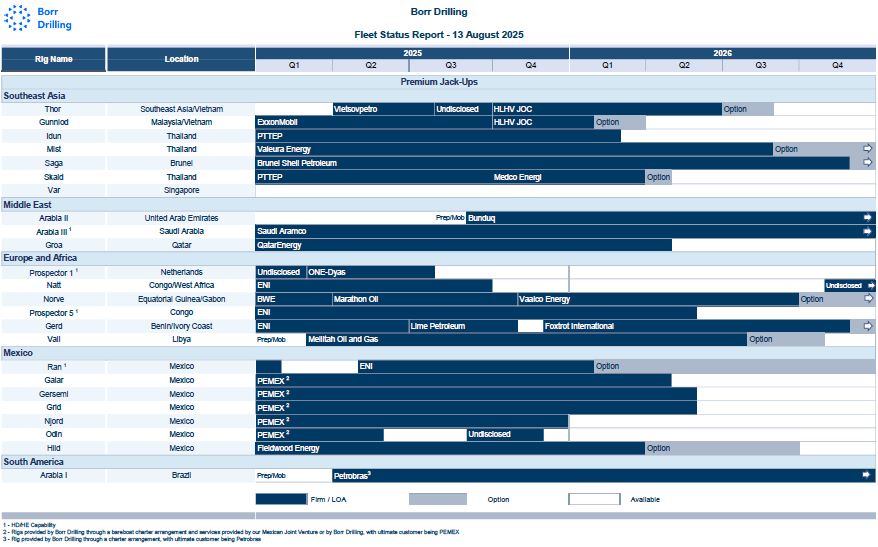Click the QatarEnergy contract bar
This screenshot has width=878, height=547.
[x=464, y=245]
